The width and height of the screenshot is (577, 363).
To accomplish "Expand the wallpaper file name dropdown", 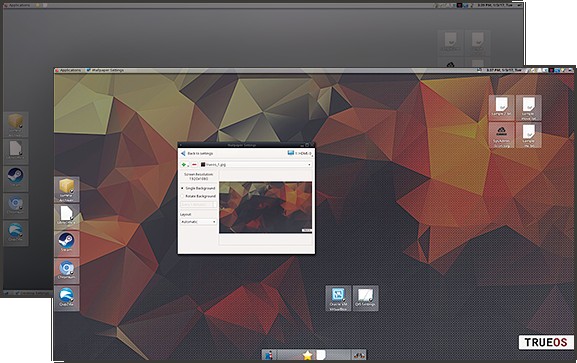I will (256, 165).
